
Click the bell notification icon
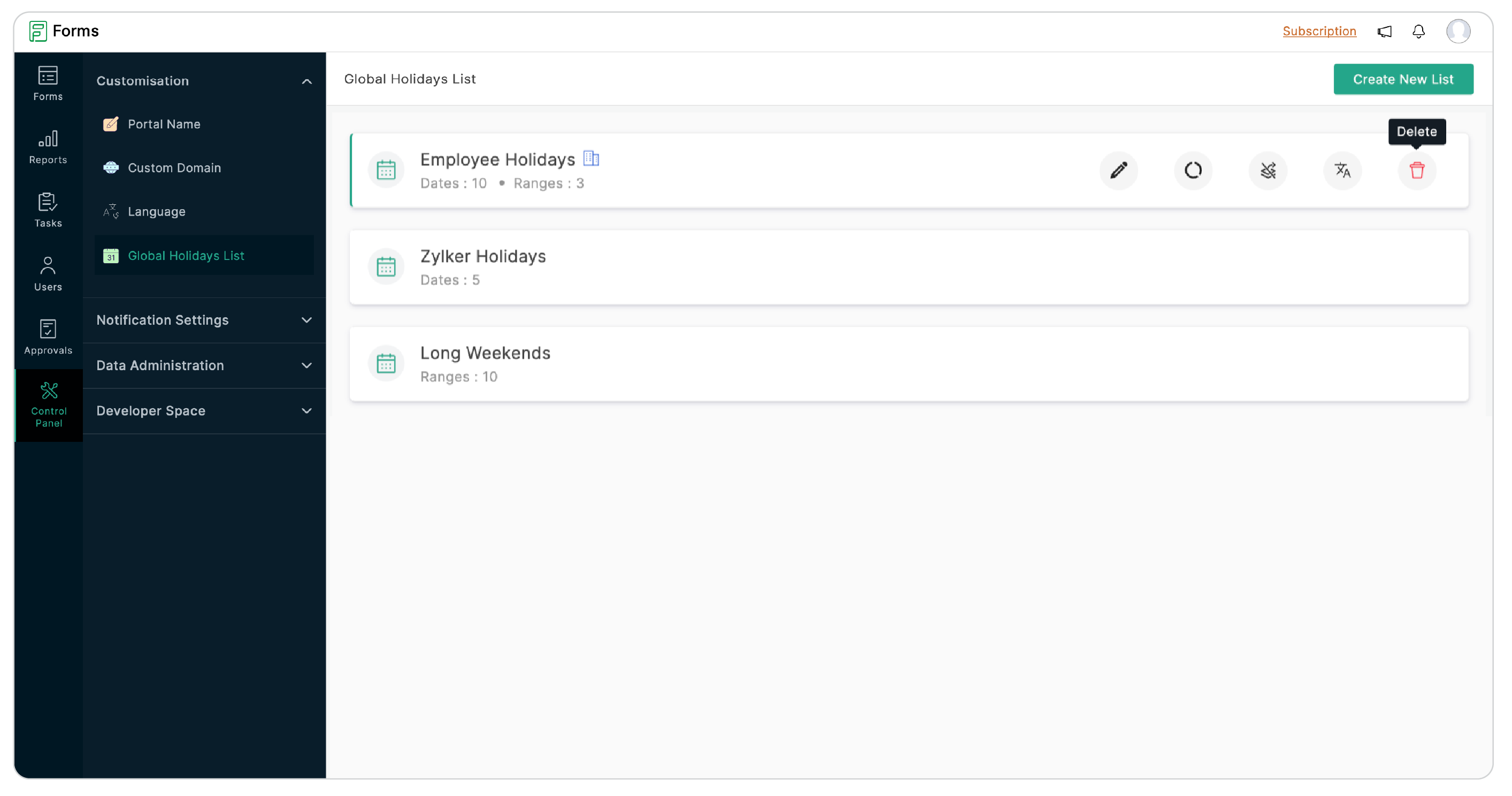click(1420, 31)
